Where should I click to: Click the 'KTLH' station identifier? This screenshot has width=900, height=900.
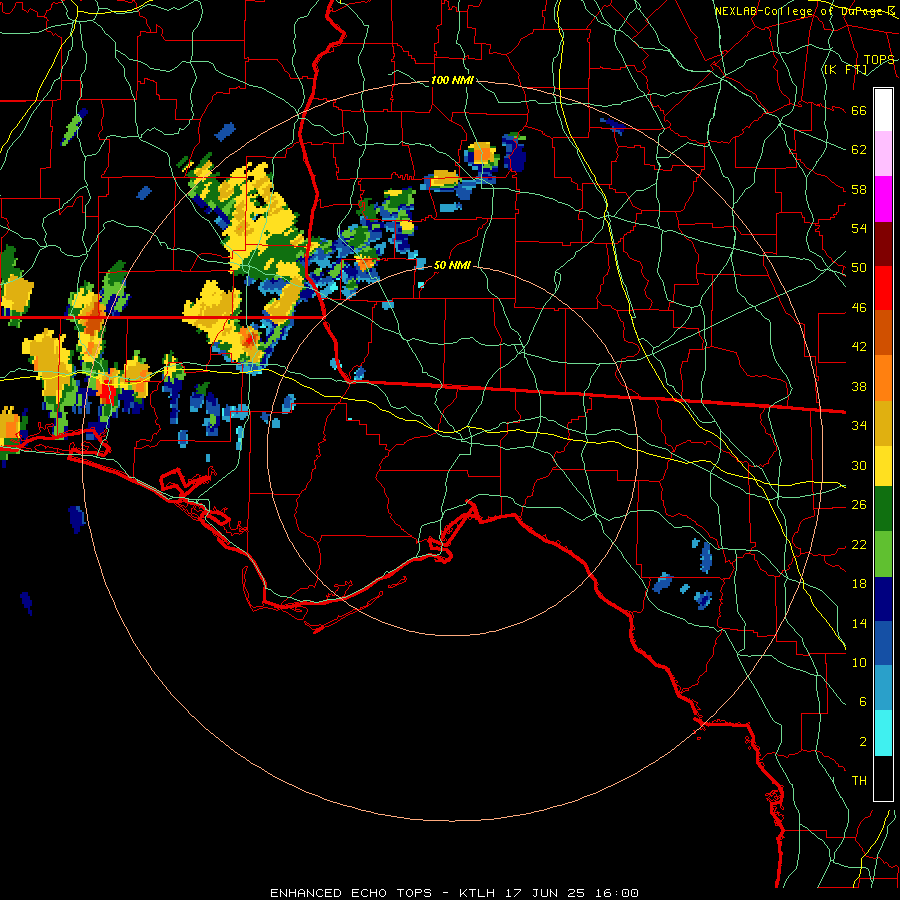477,893
